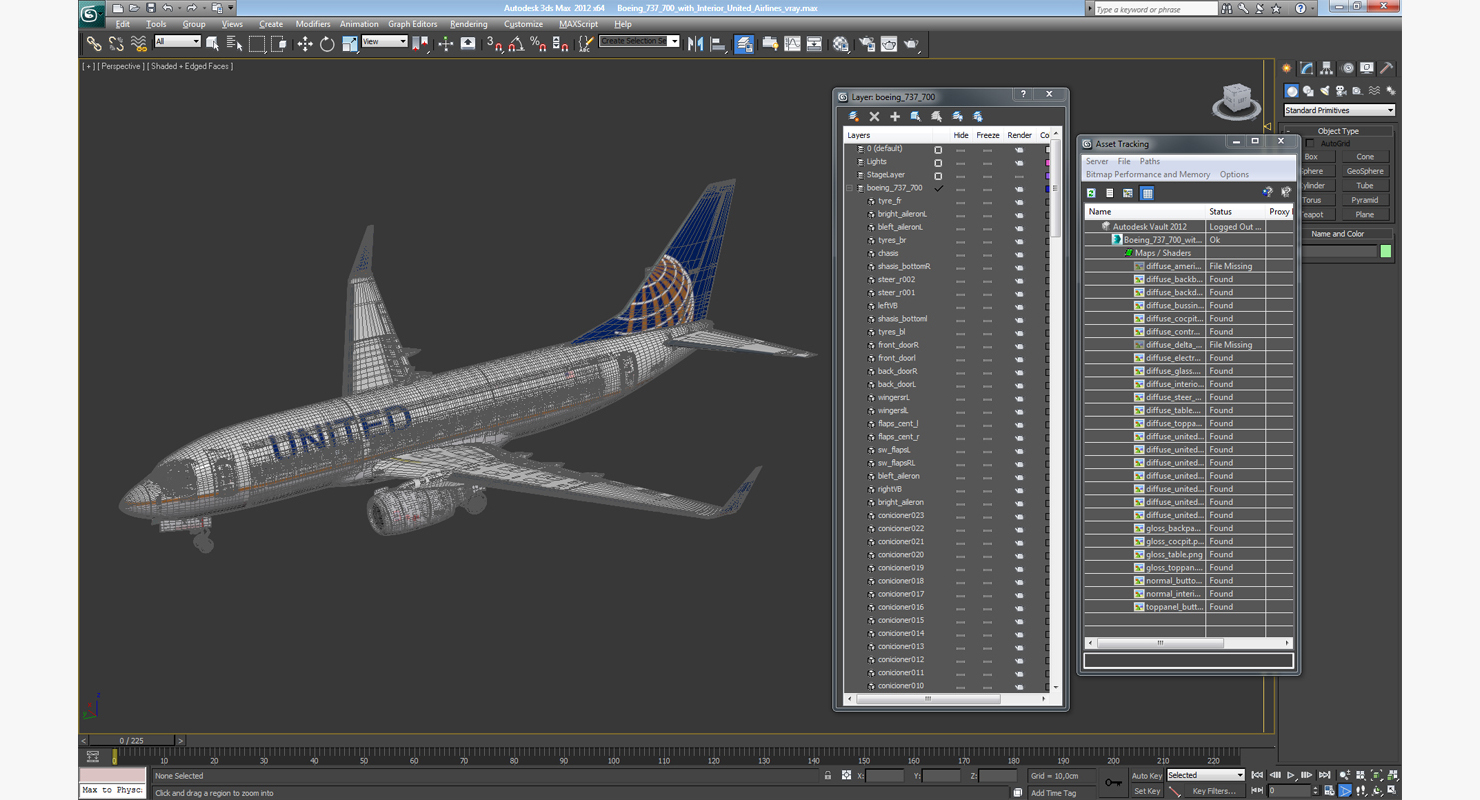
Task: Open the Modifiers menu
Action: coord(313,24)
